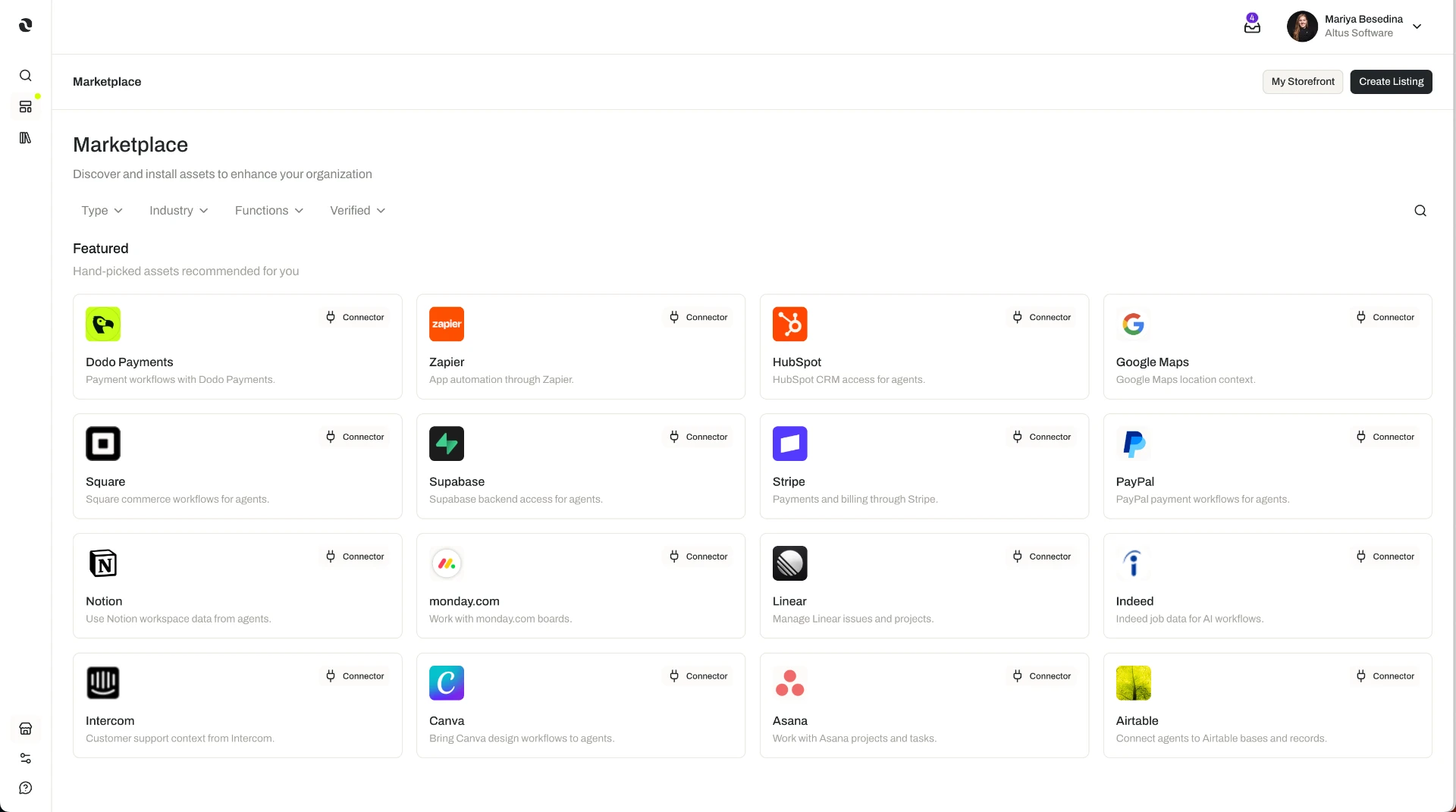Click the My Storefront button

(x=1303, y=82)
